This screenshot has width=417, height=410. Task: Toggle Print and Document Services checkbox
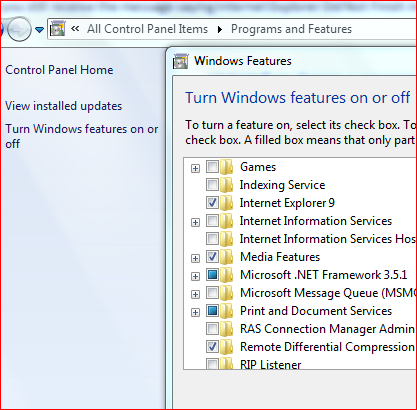pos(212,310)
